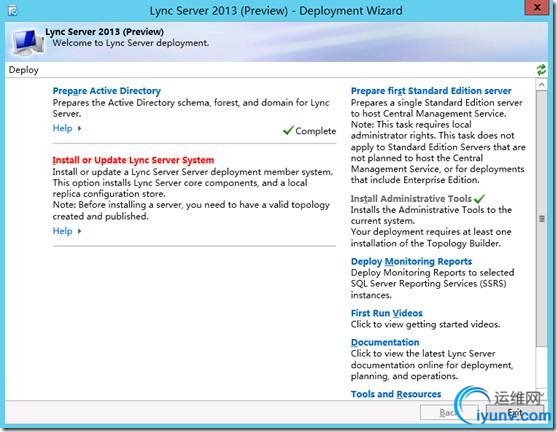Screen dimensions: 557x432
Task: Click the Deploy breadcrumb label
Action: pyautogui.click(x=23, y=70)
